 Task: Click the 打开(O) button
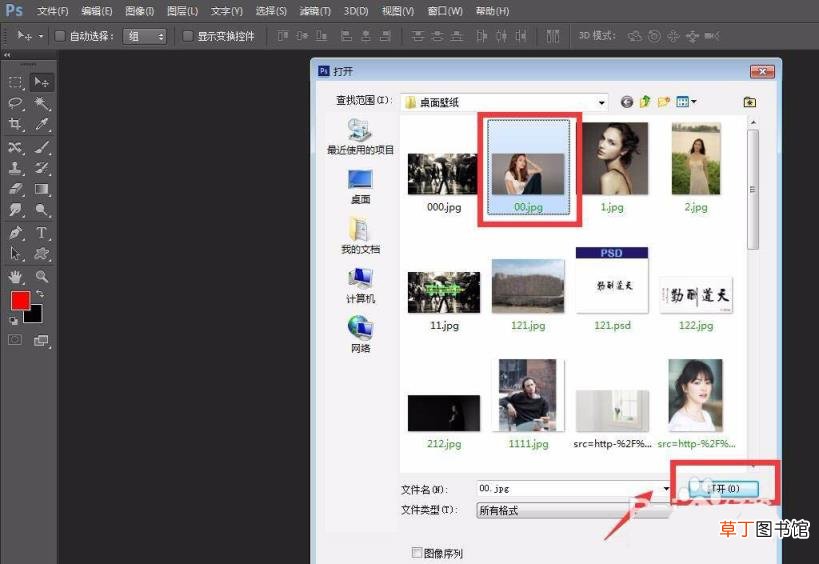(723, 489)
